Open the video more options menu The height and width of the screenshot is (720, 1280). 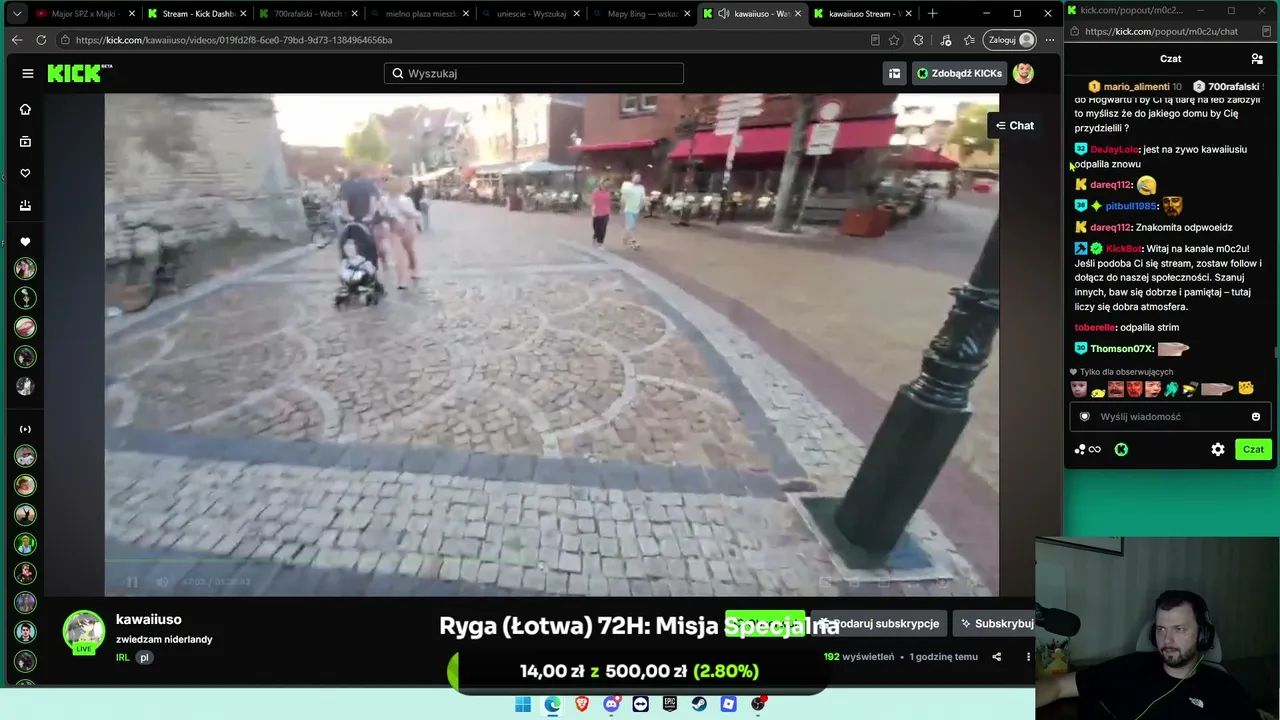pyautogui.click(x=1028, y=657)
